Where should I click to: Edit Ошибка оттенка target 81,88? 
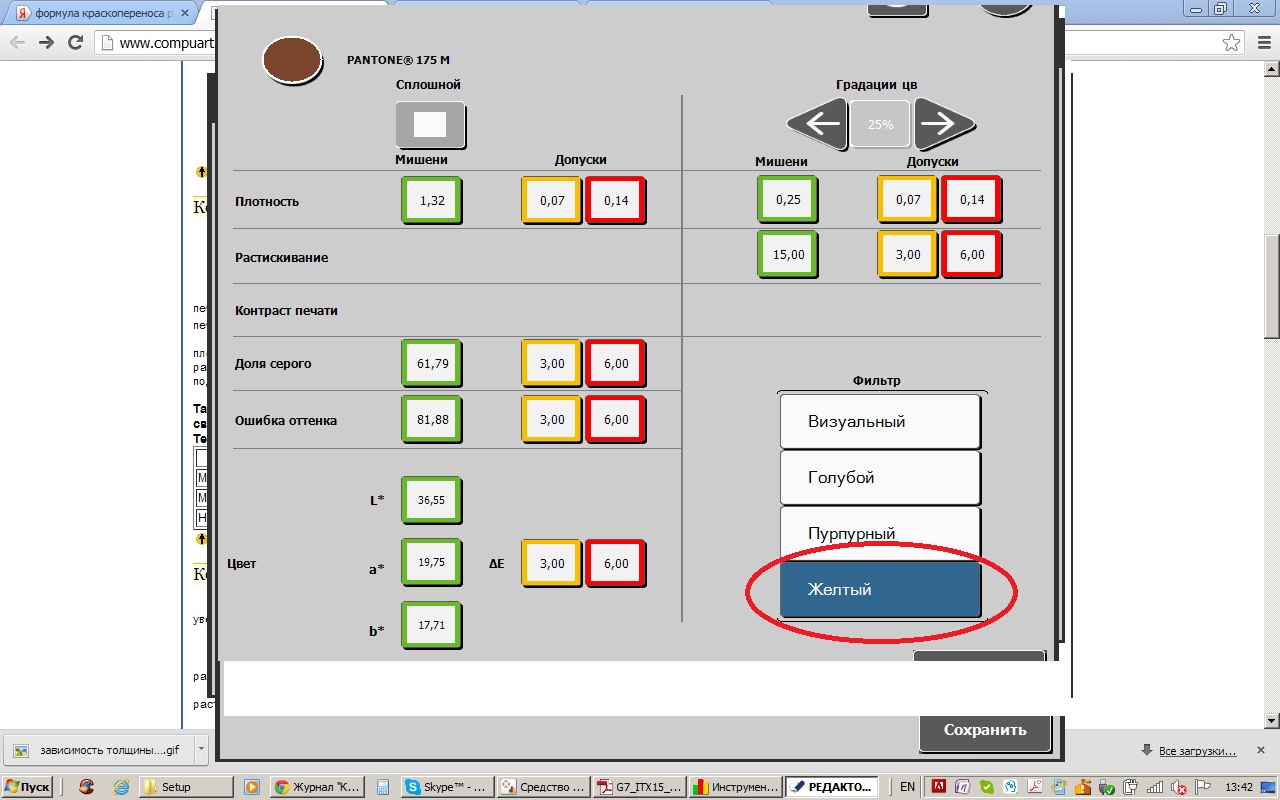431,419
